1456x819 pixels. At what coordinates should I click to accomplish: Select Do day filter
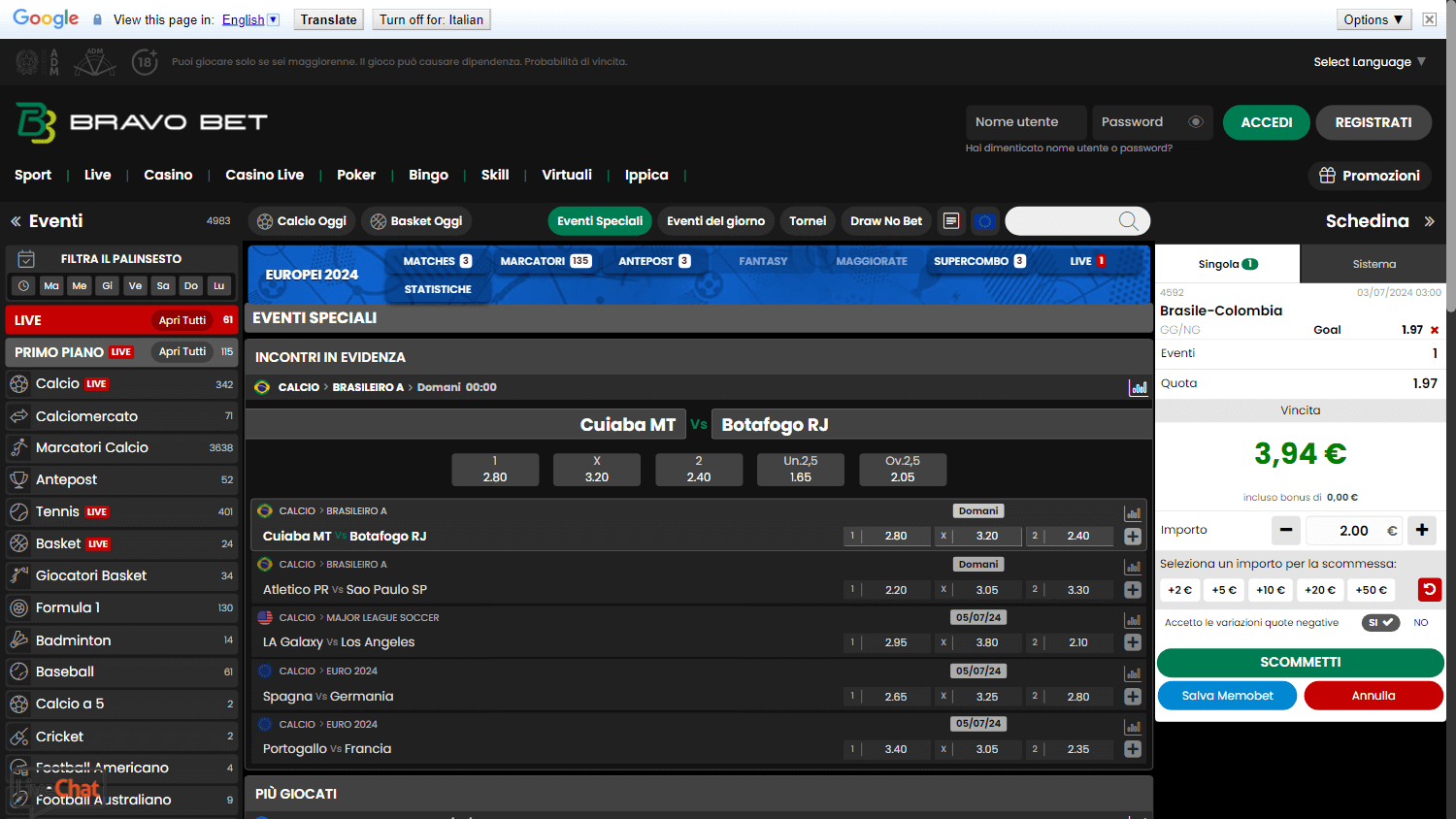click(191, 285)
